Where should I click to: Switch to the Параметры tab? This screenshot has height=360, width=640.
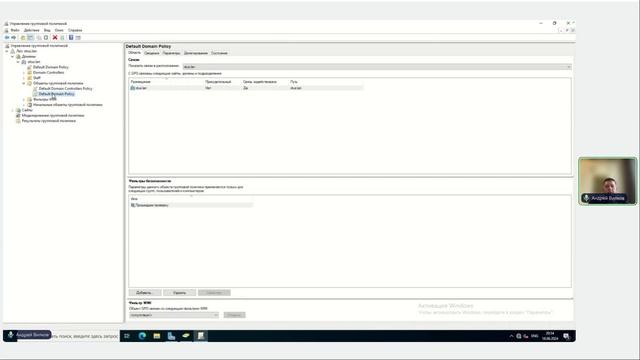(x=171, y=53)
